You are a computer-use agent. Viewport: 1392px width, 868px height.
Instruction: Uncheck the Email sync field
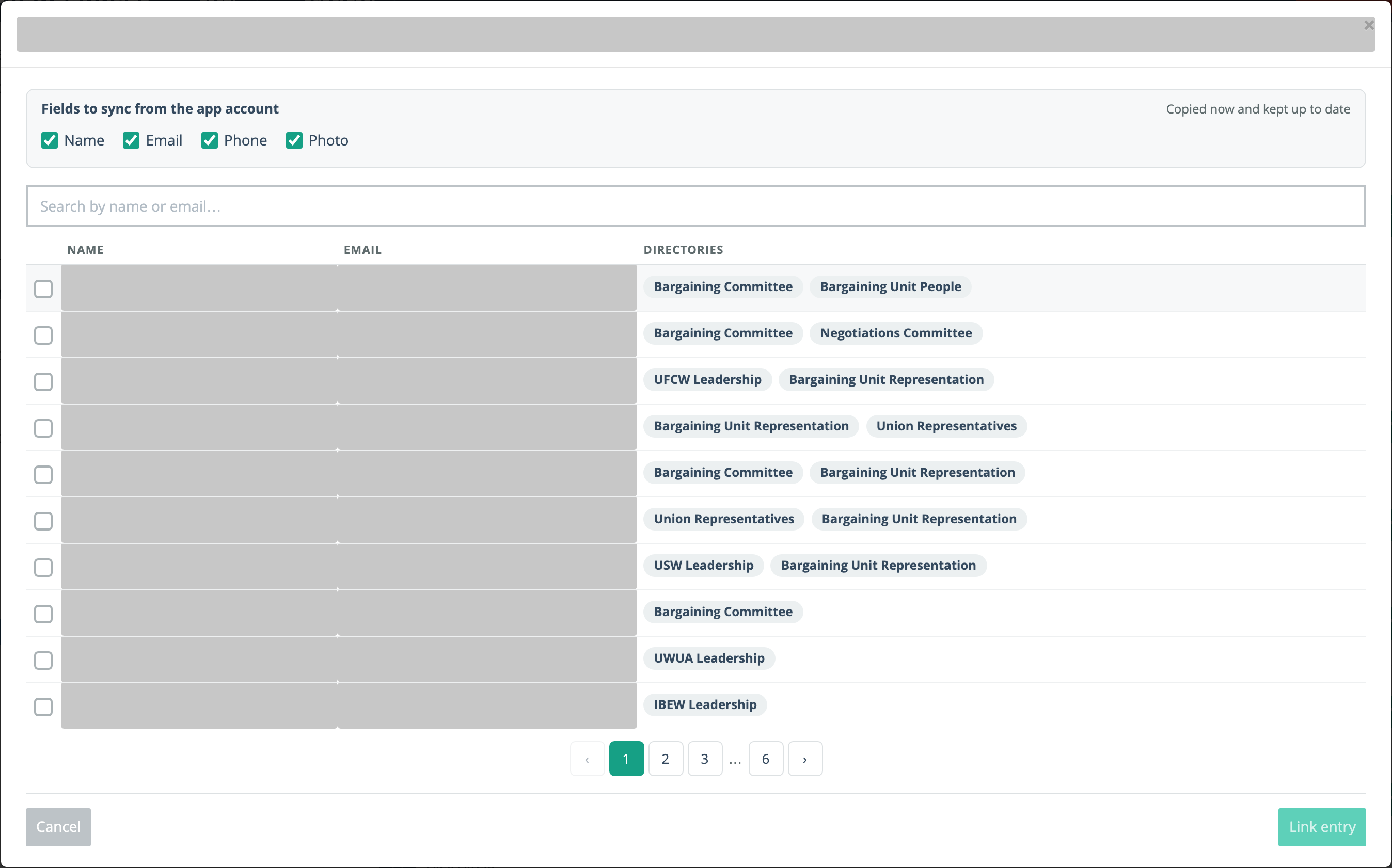click(x=131, y=141)
